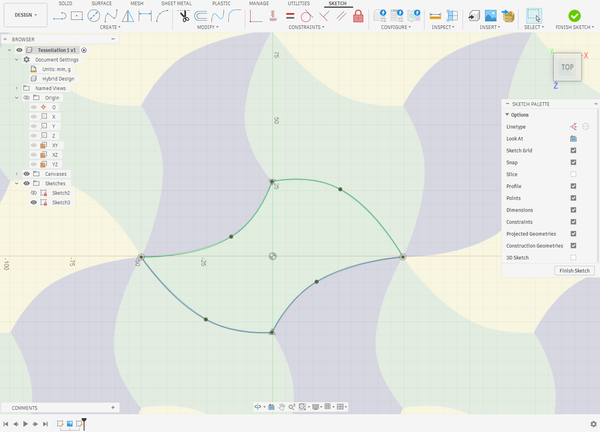Viewport: 600px width, 432px height.
Task: Switch to the UTILITIES tab
Action: pyautogui.click(x=299, y=3)
